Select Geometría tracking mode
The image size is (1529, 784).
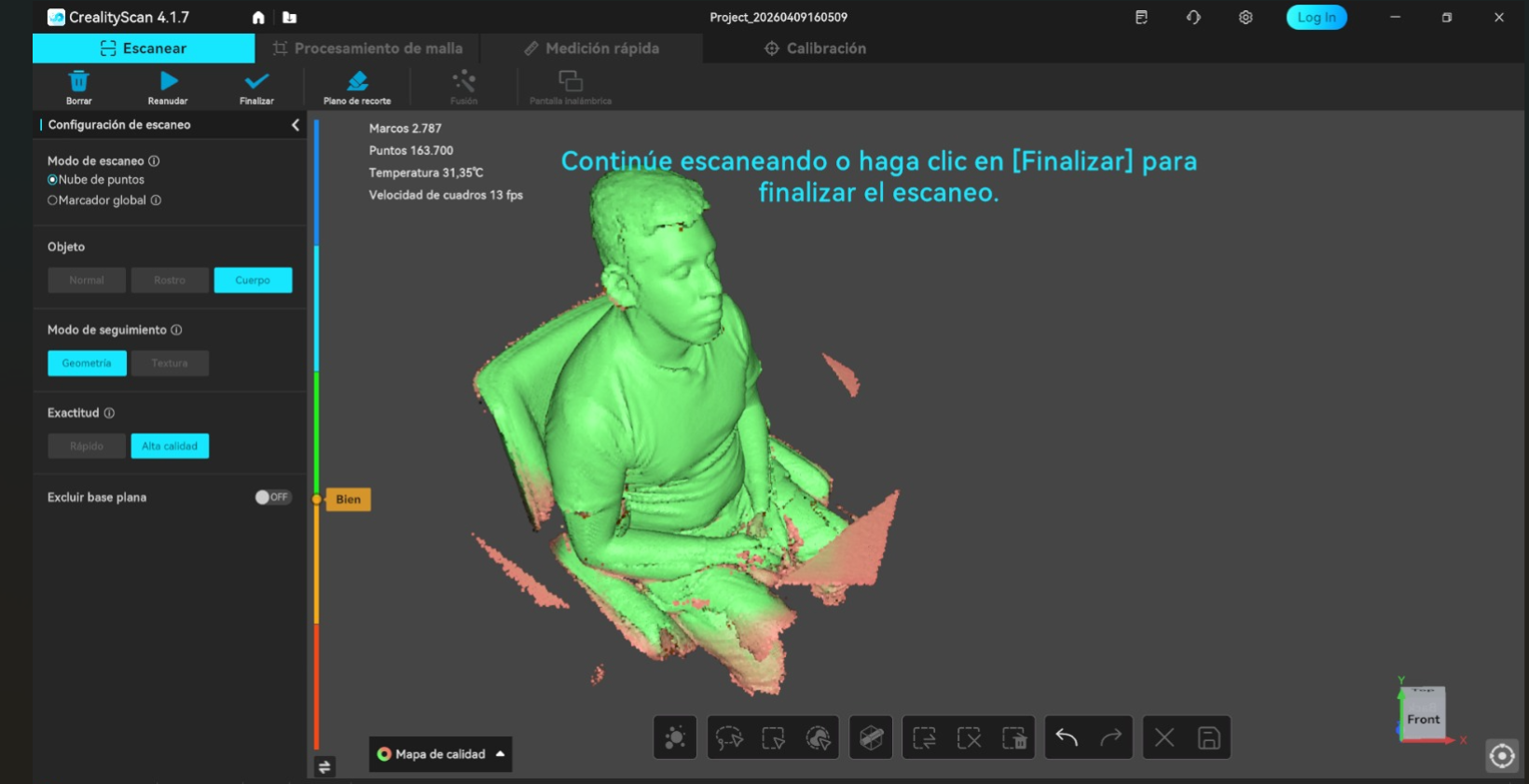coord(87,364)
